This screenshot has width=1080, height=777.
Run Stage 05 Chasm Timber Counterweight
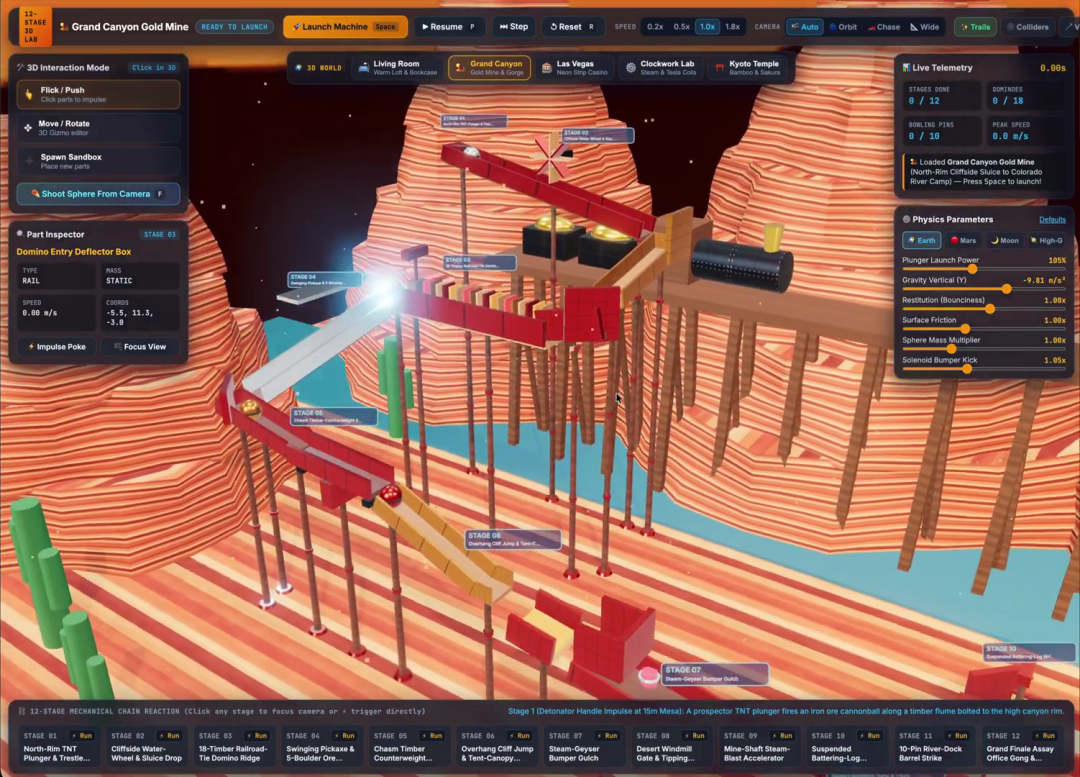[431, 736]
